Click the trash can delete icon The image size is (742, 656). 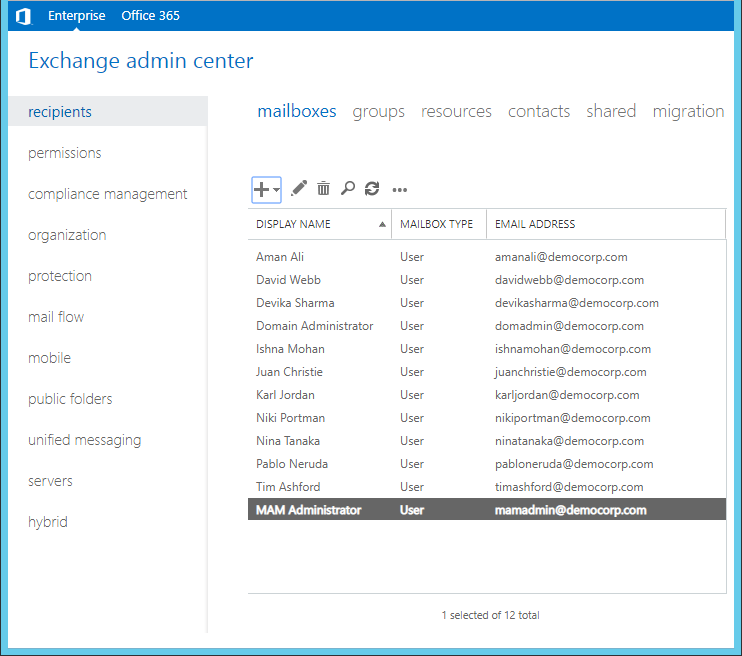[x=323, y=188]
